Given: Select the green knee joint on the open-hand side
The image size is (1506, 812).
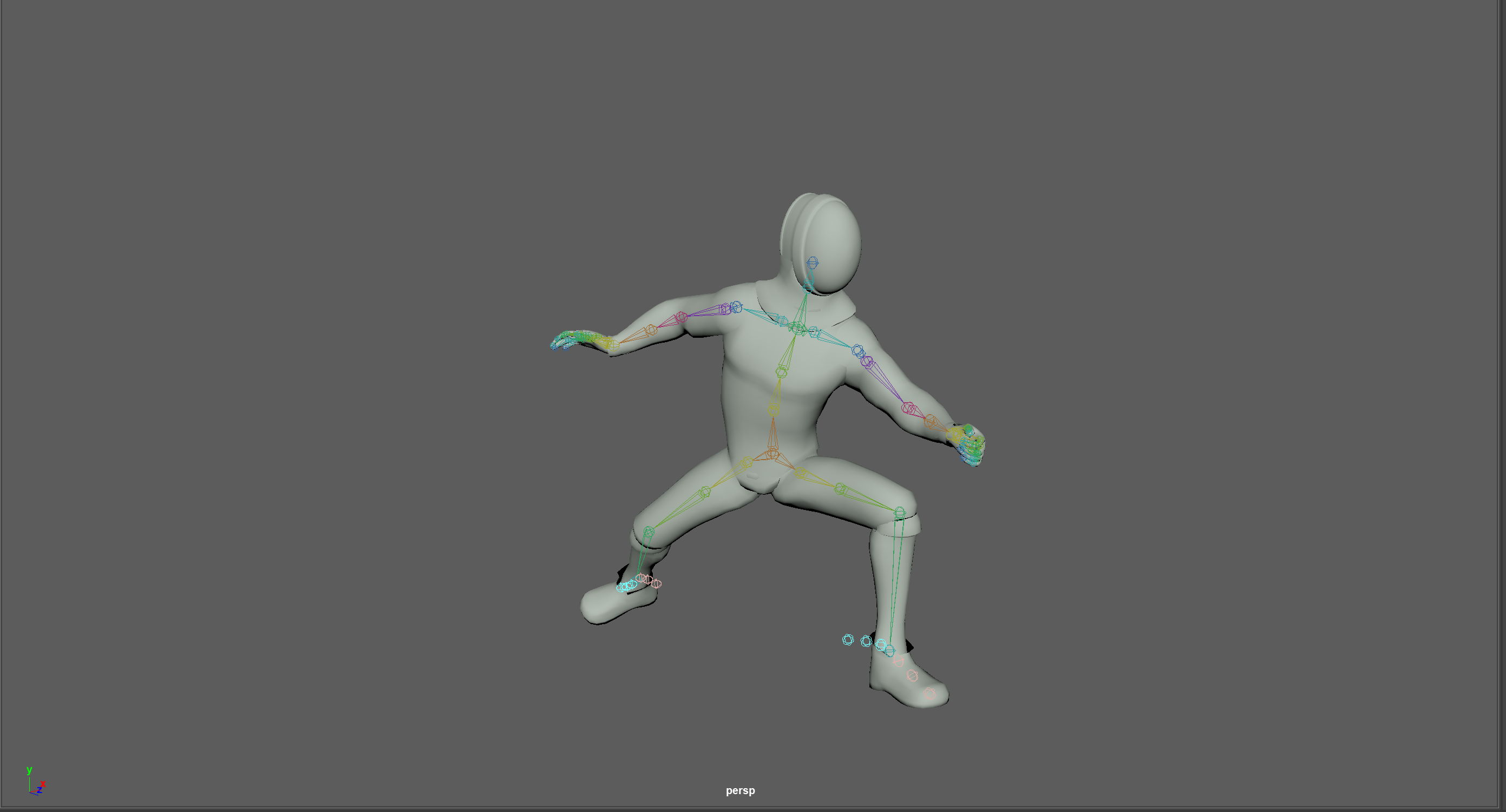Looking at the screenshot, I should [649, 532].
